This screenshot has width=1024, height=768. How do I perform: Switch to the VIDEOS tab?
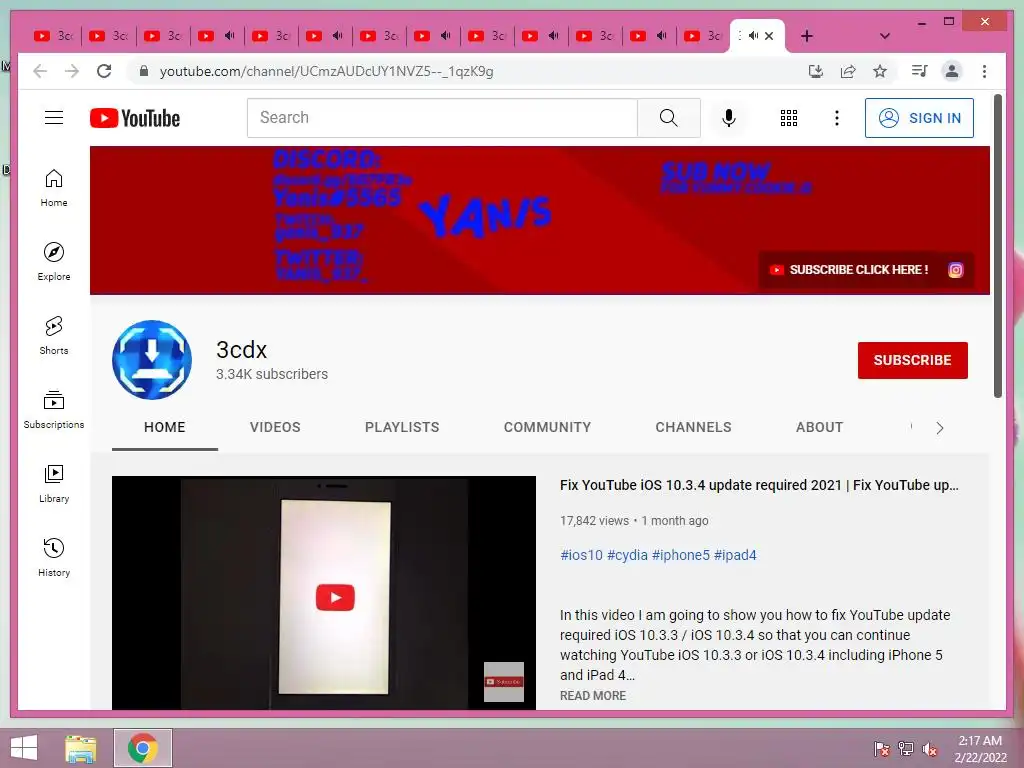tap(275, 427)
